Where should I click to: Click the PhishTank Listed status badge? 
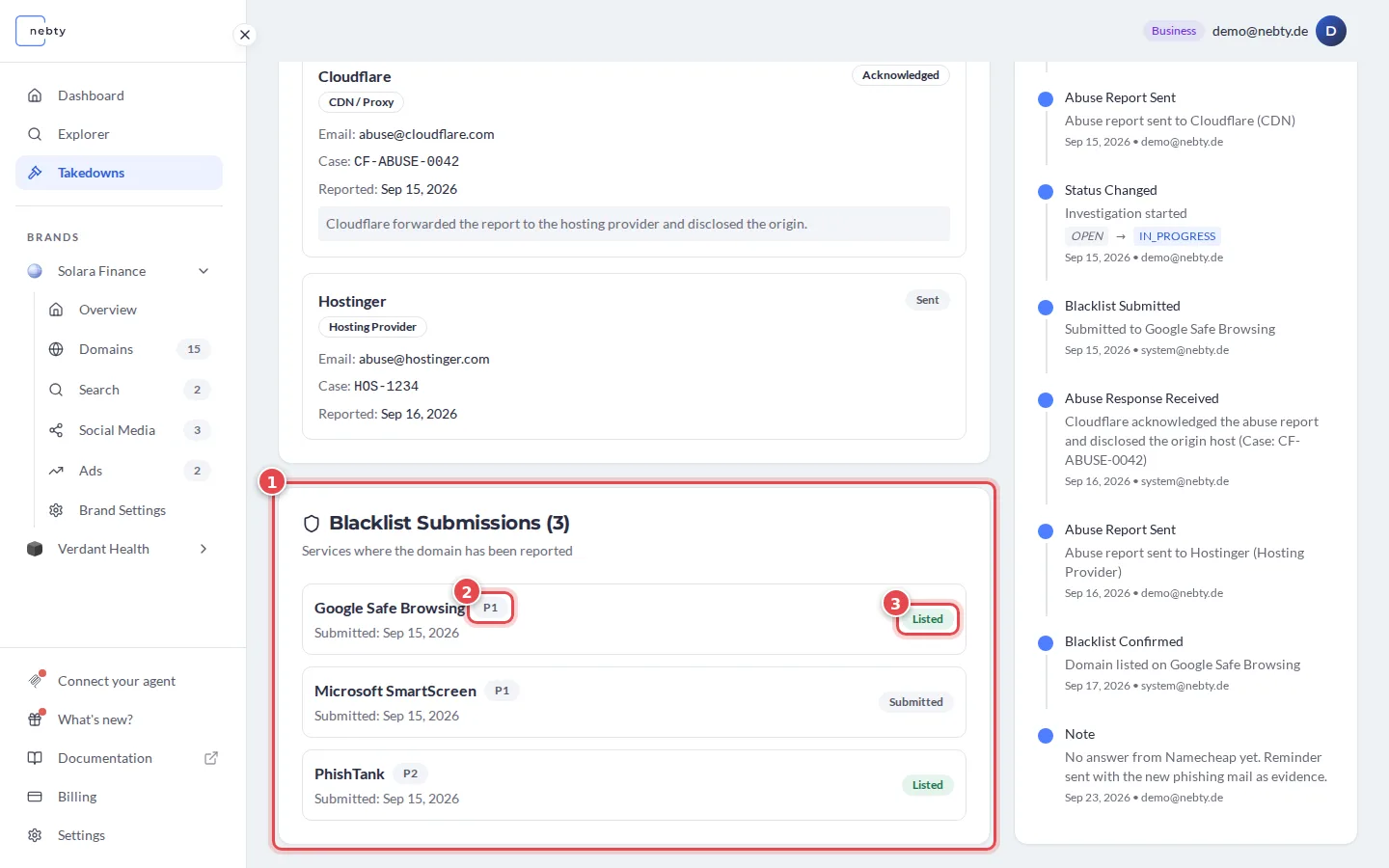click(x=928, y=785)
